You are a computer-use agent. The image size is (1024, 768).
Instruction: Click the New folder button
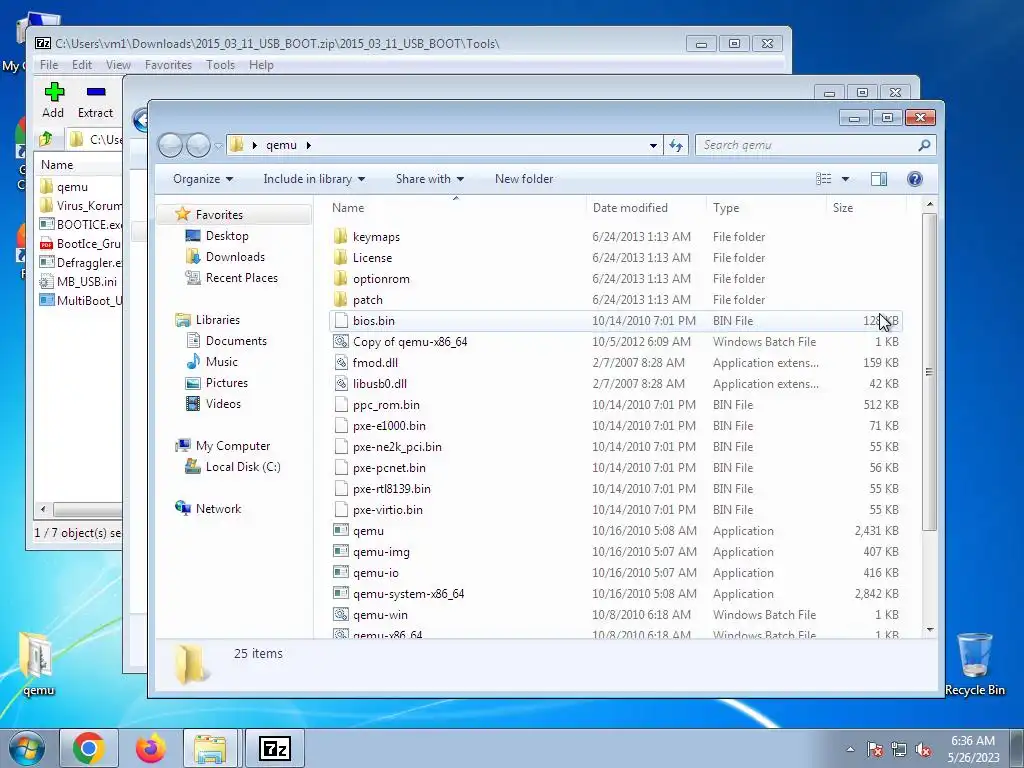click(x=524, y=179)
